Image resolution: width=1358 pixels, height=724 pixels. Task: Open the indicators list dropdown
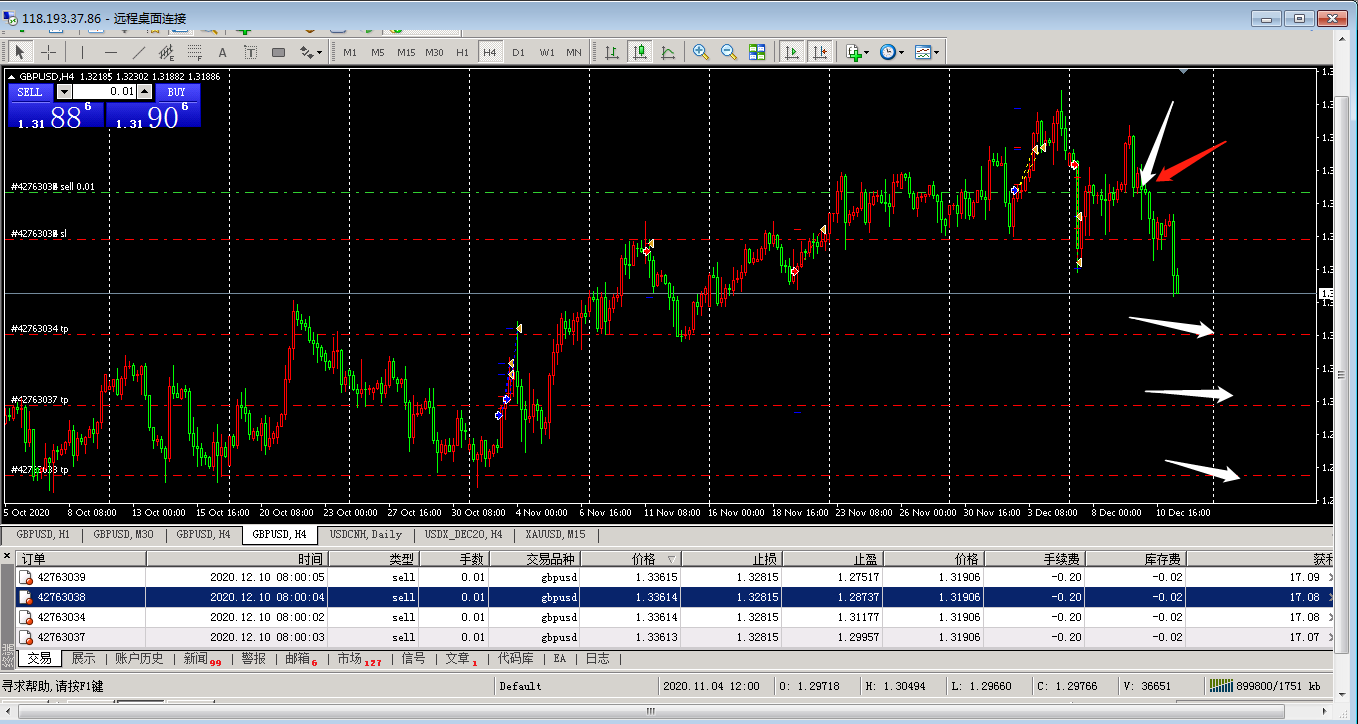[858, 52]
